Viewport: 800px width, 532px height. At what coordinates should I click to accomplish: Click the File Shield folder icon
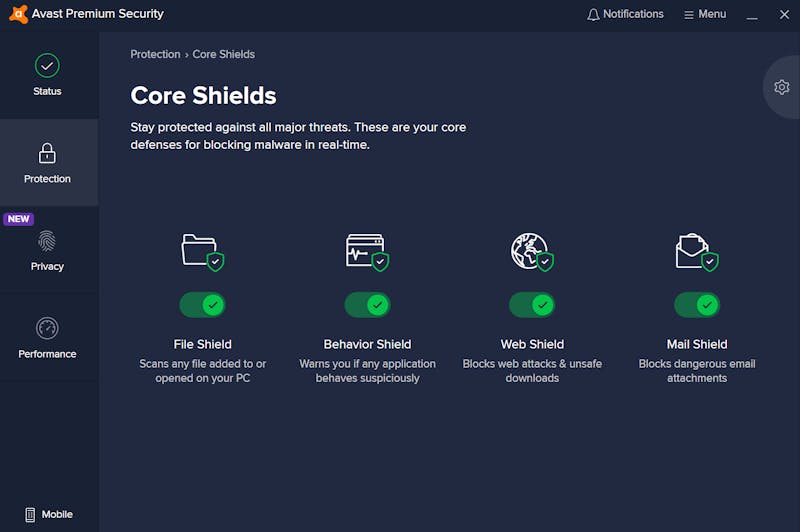(203, 252)
